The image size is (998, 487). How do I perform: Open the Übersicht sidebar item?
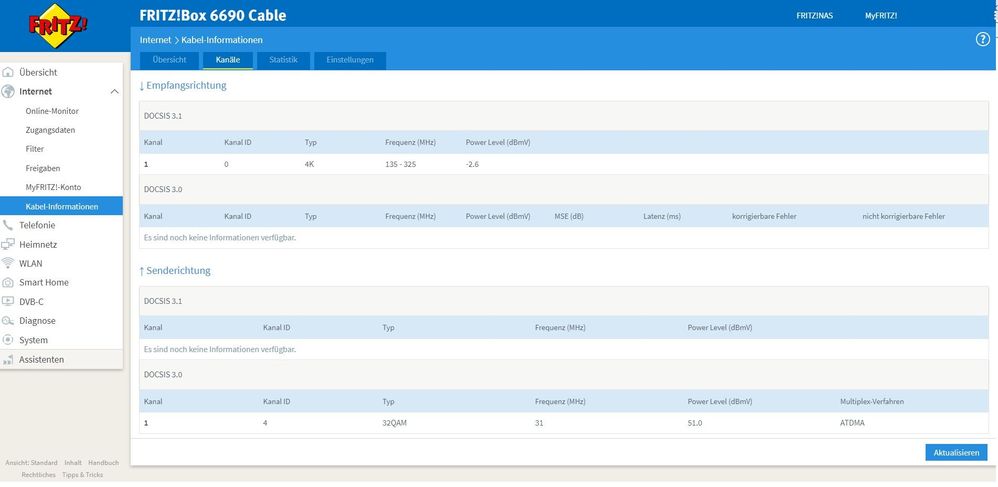coord(38,73)
